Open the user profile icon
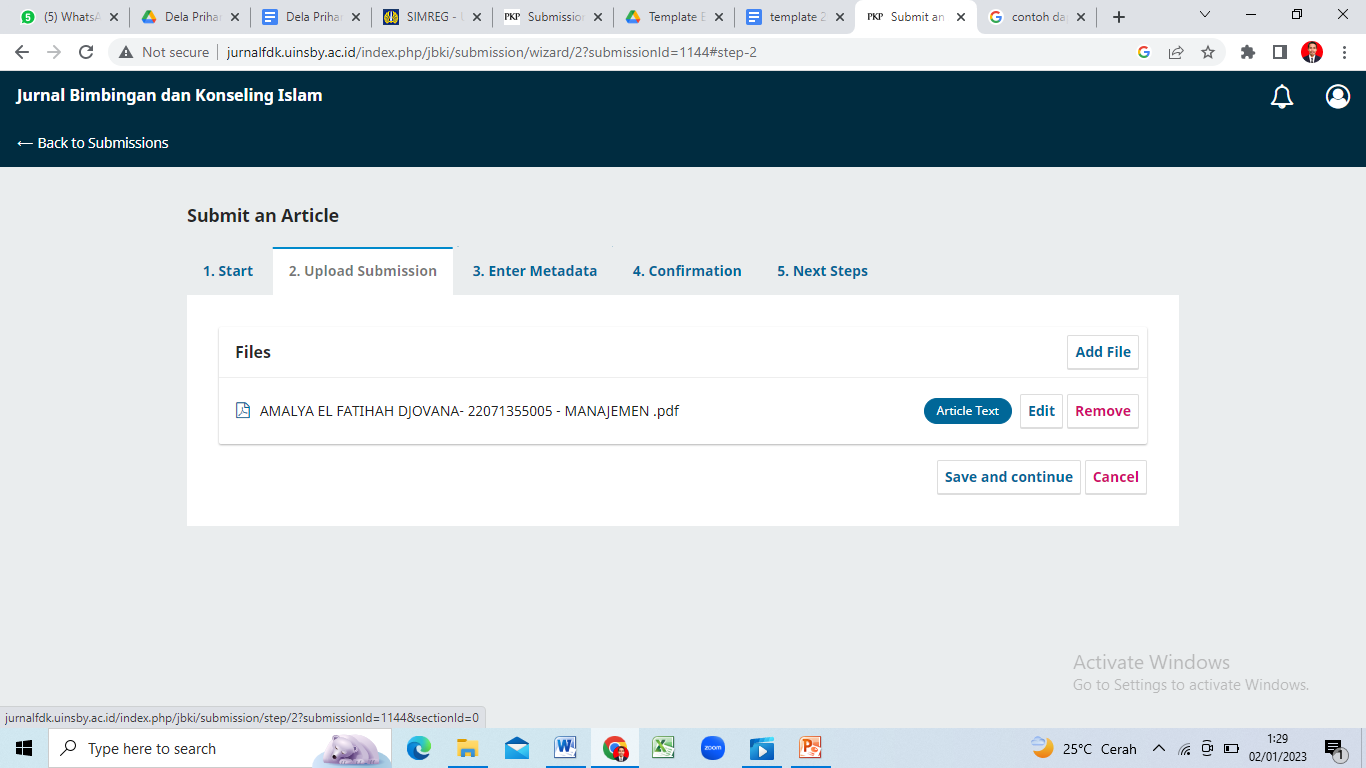The width and height of the screenshot is (1366, 768). [x=1337, y=96]
